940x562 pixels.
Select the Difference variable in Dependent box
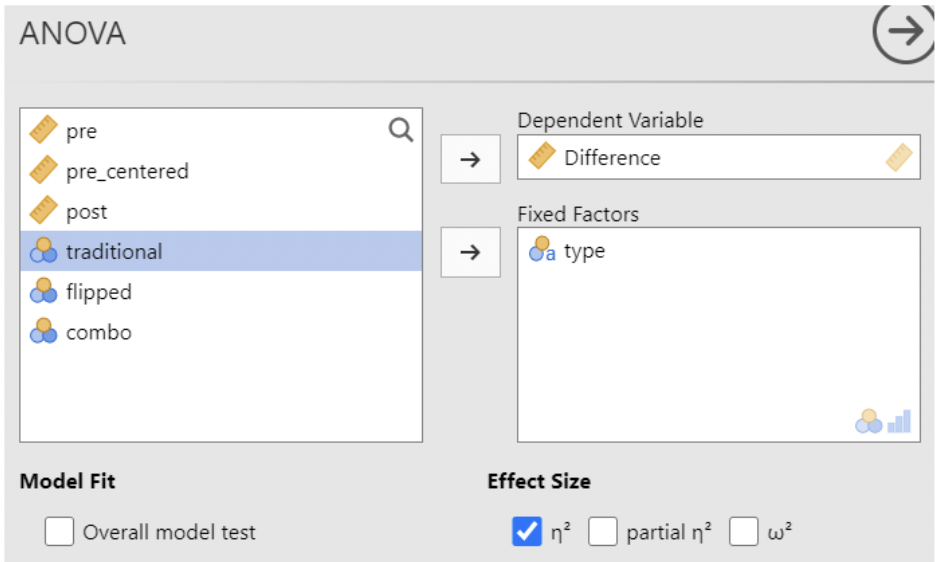pyautogui.click(x=612, y=158)
